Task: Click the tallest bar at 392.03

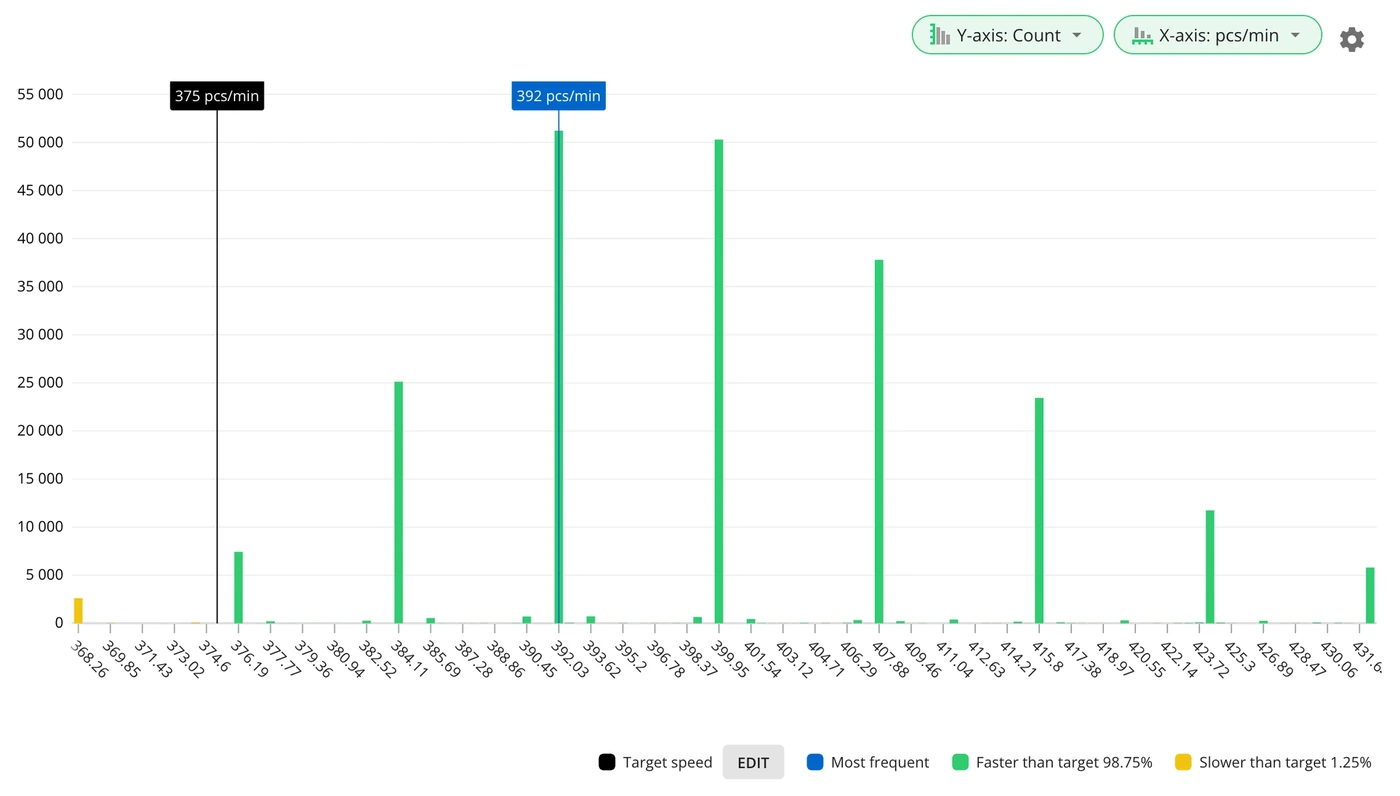Action: pyautogui.click(x=559, y=377)
